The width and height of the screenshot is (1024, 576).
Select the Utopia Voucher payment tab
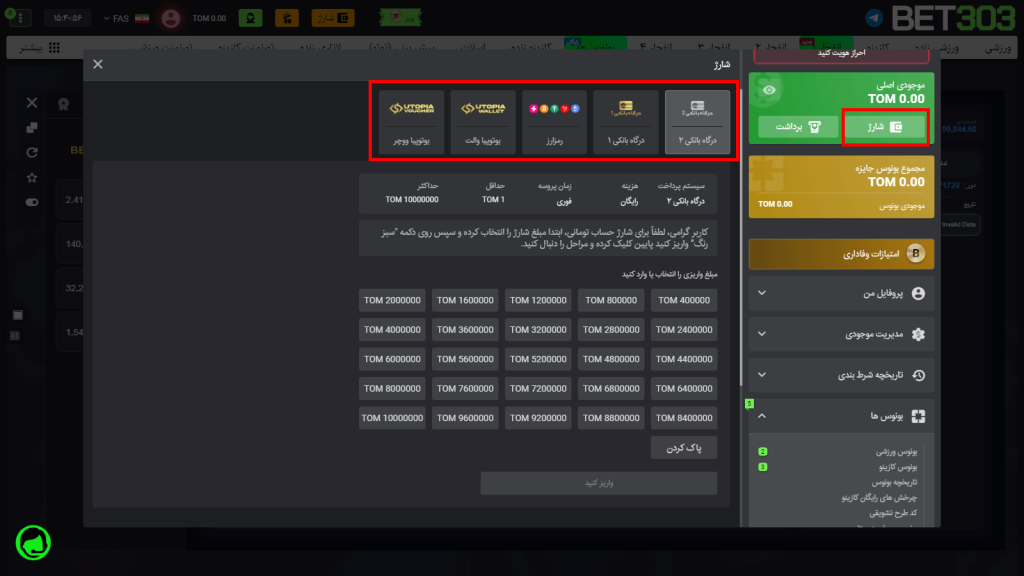pos(411,122)
